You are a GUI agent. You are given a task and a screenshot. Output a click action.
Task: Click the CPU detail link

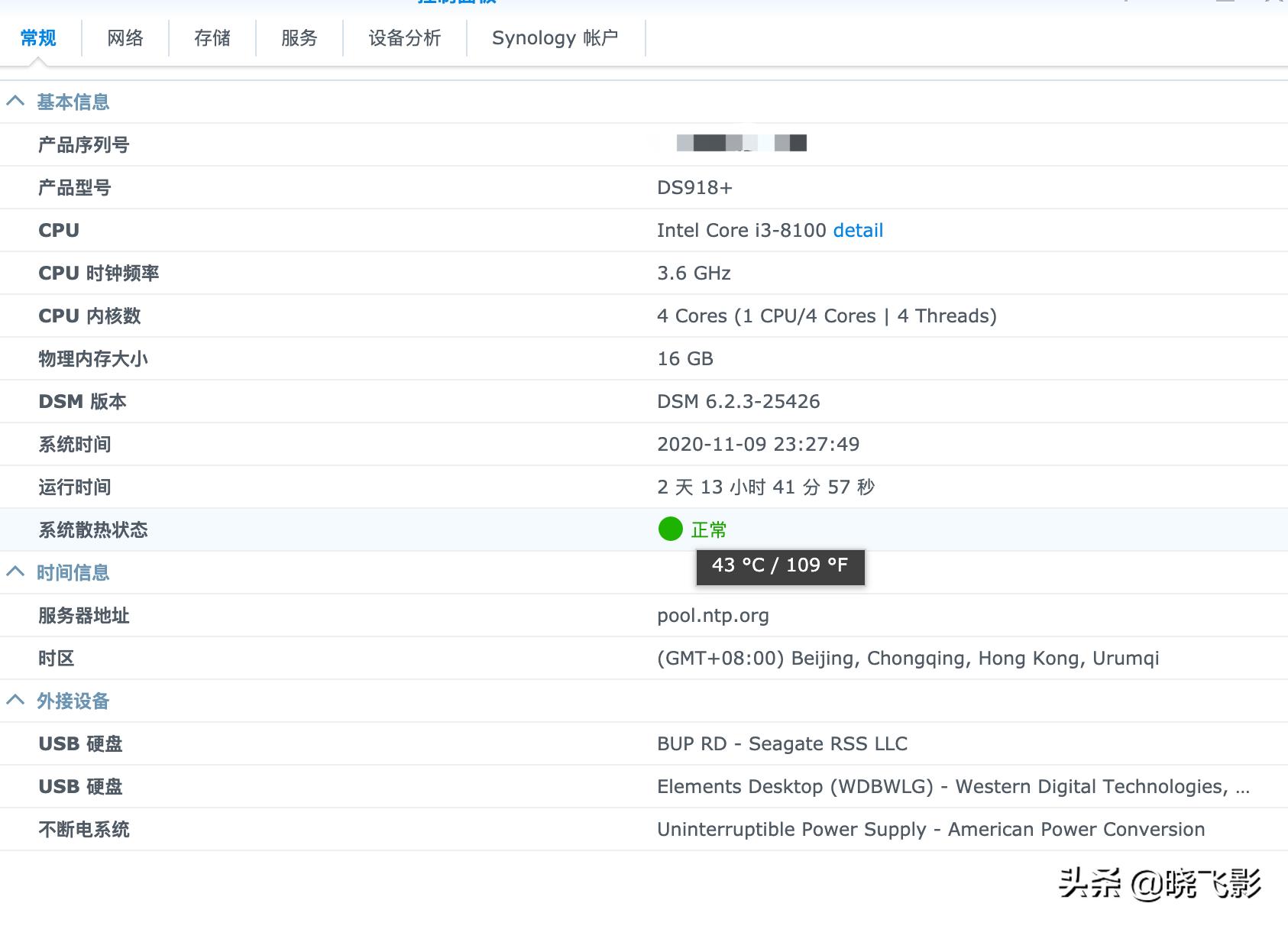point(858,231)
